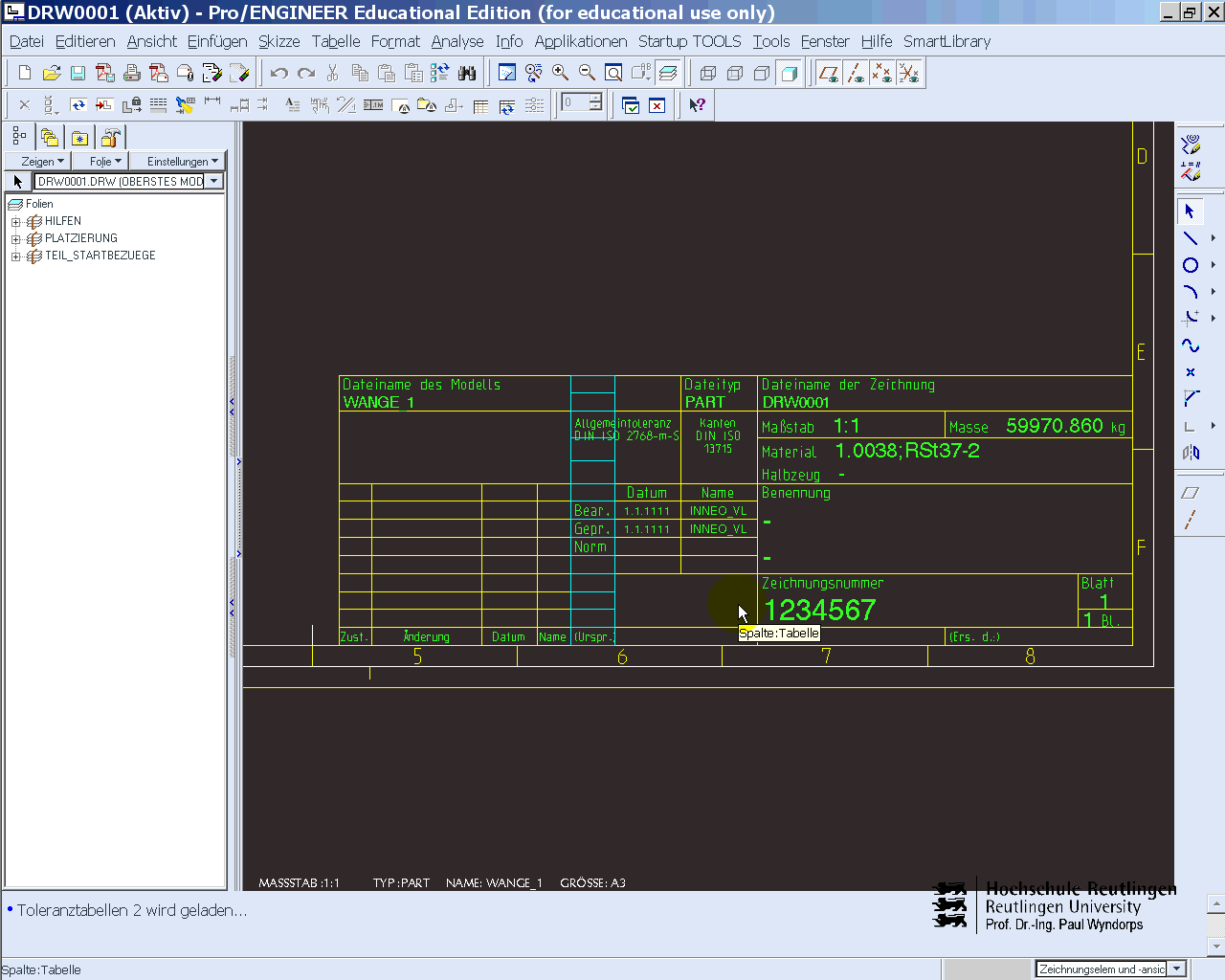Click the PDF export icon
This screenshot has width=1225, height=980.
[105, 73]
